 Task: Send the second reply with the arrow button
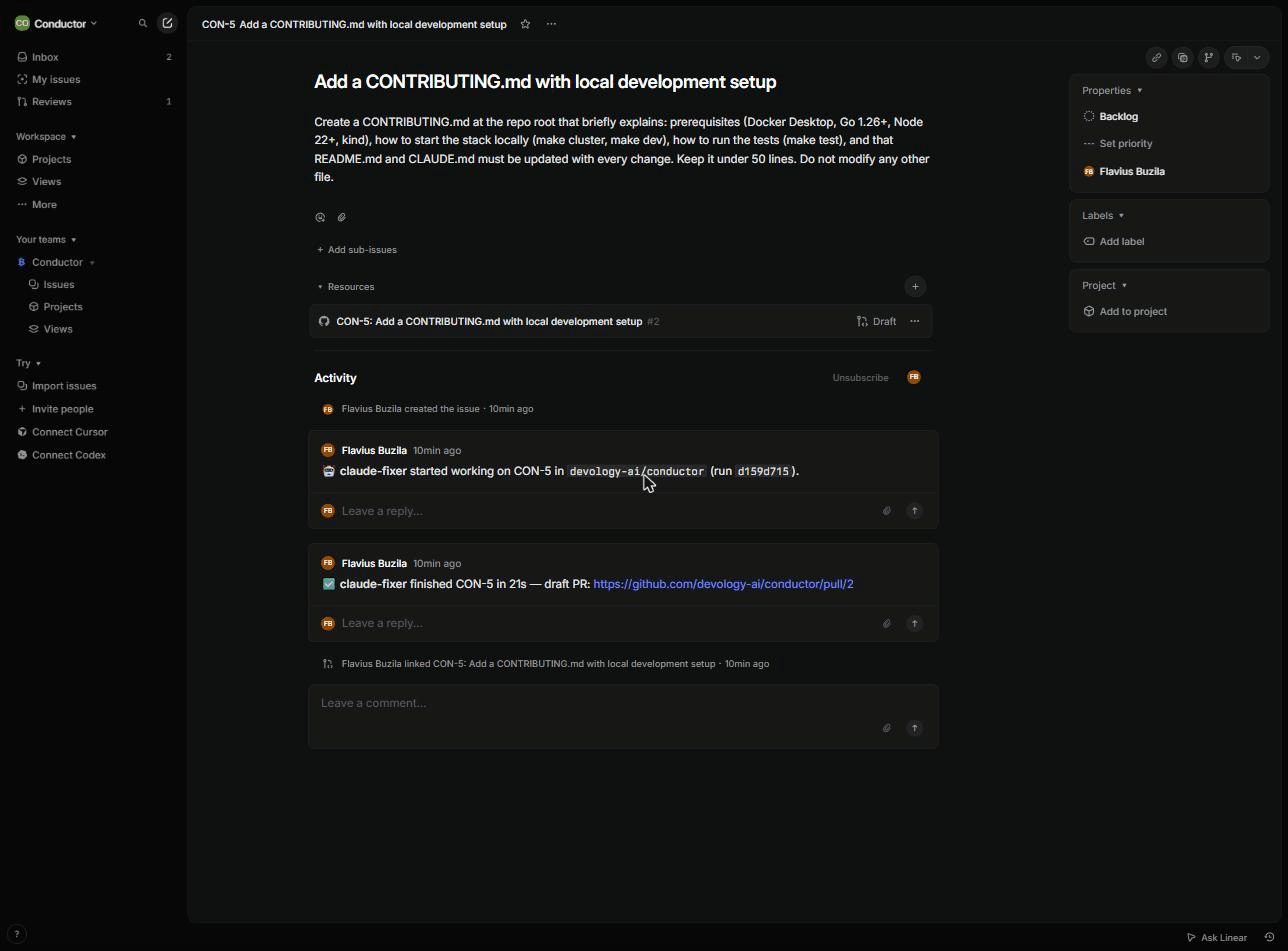pos(914,624)
